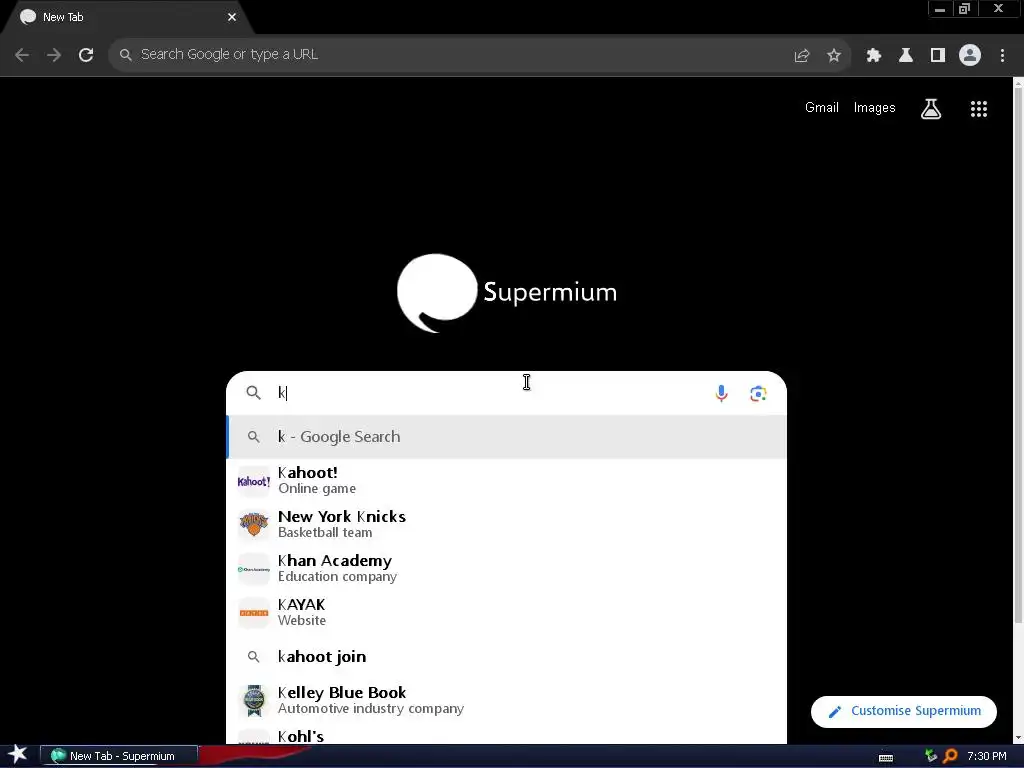Image resolution: width=1024 pixels, height=768 pixels.
Task: Toggle the side panel icon
Action: tap(938, 56)
